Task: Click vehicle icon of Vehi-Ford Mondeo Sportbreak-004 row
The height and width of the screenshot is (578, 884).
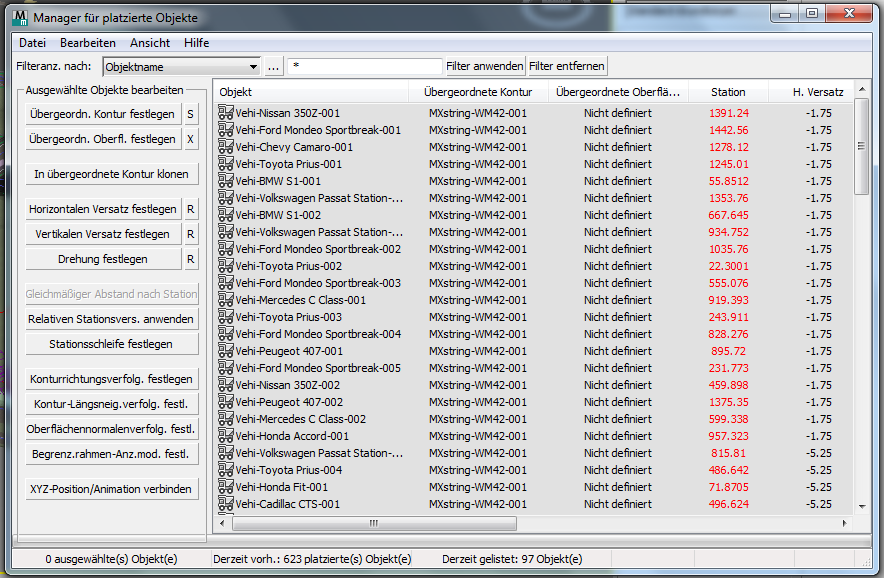Action: click(226, 333)
